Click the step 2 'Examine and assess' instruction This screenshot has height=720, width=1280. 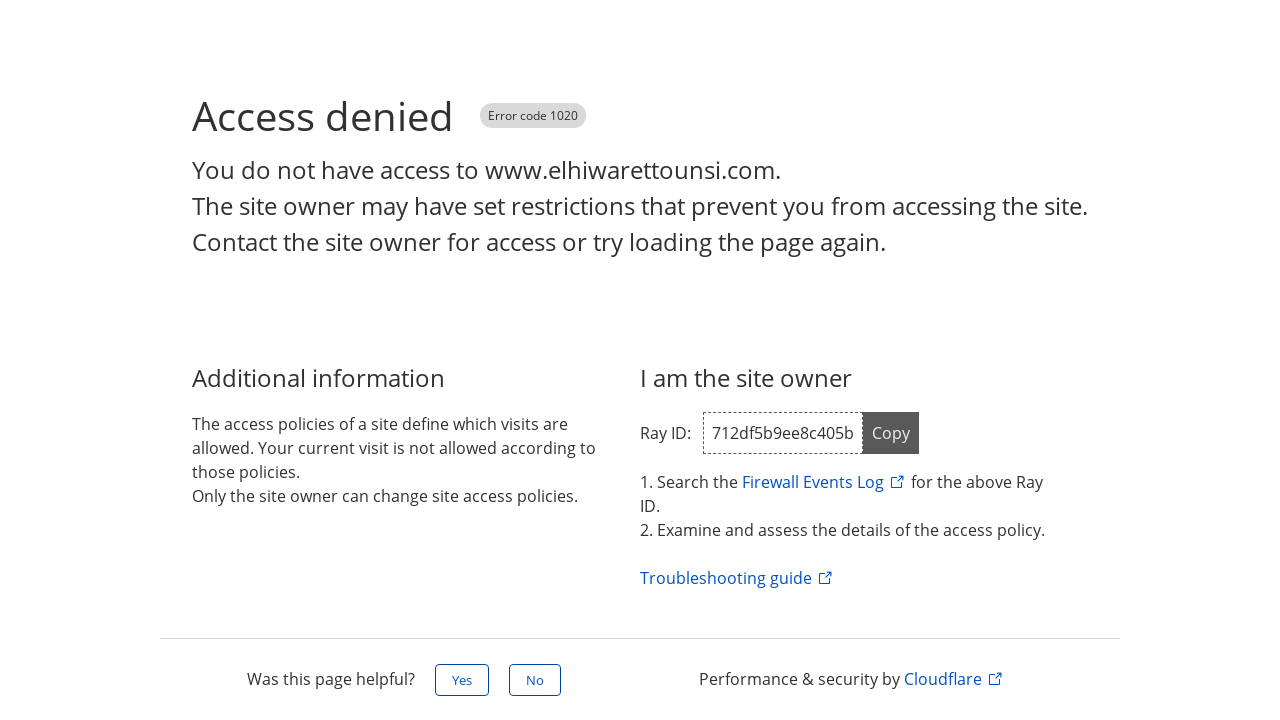842,530
